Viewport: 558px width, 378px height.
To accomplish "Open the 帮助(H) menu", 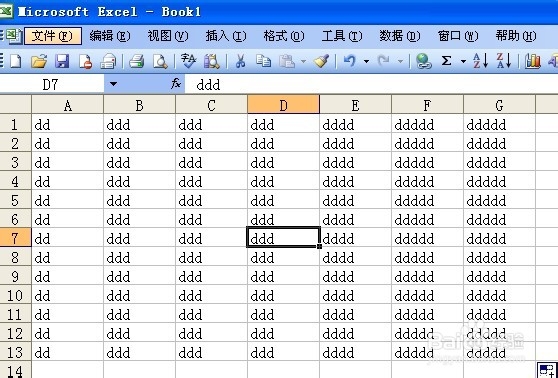I will [516, 36].
